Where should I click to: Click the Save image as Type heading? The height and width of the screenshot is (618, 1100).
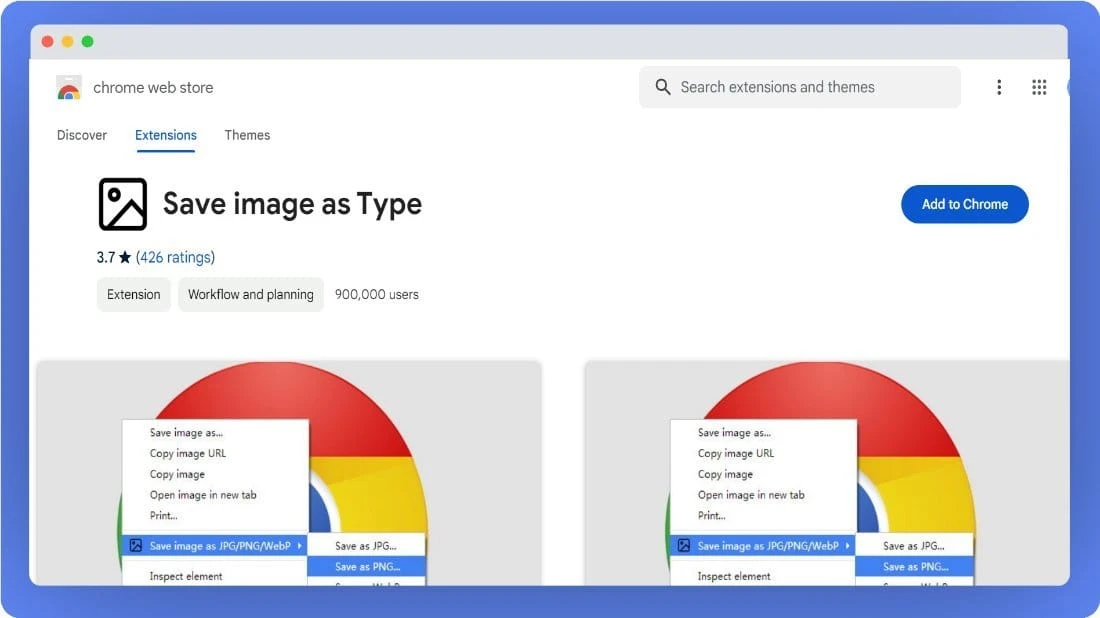pos(293,204)
